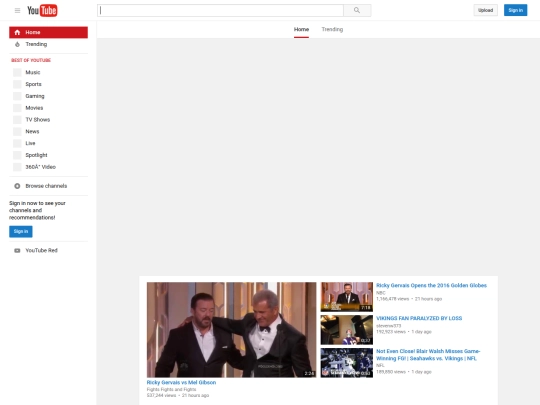Open Ricky Gervais Opens the 2016 Golden Globes
Viewport: 540px width, 405px height.
[432, 285]
